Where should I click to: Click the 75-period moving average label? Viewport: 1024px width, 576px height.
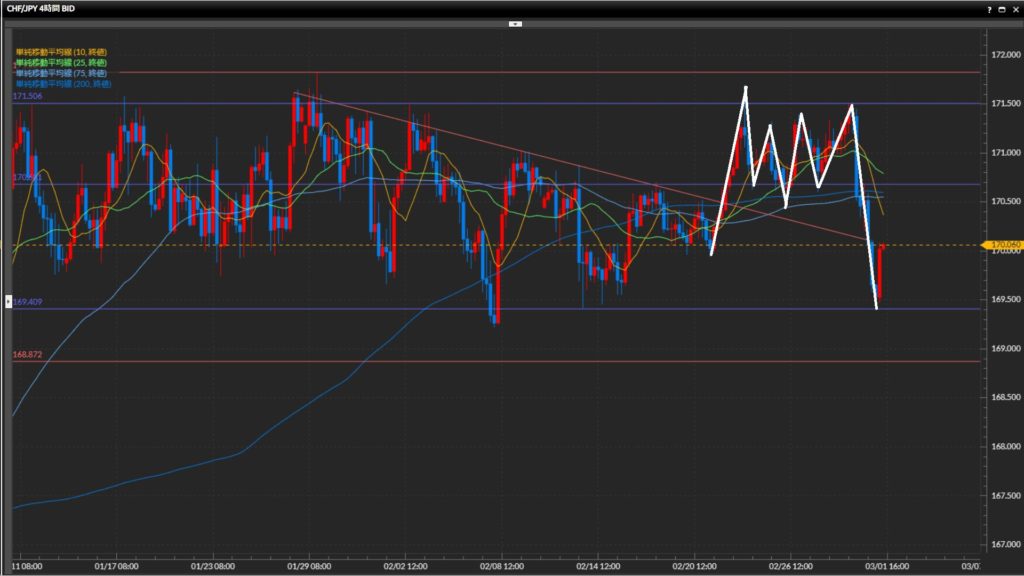pos(62,71)
